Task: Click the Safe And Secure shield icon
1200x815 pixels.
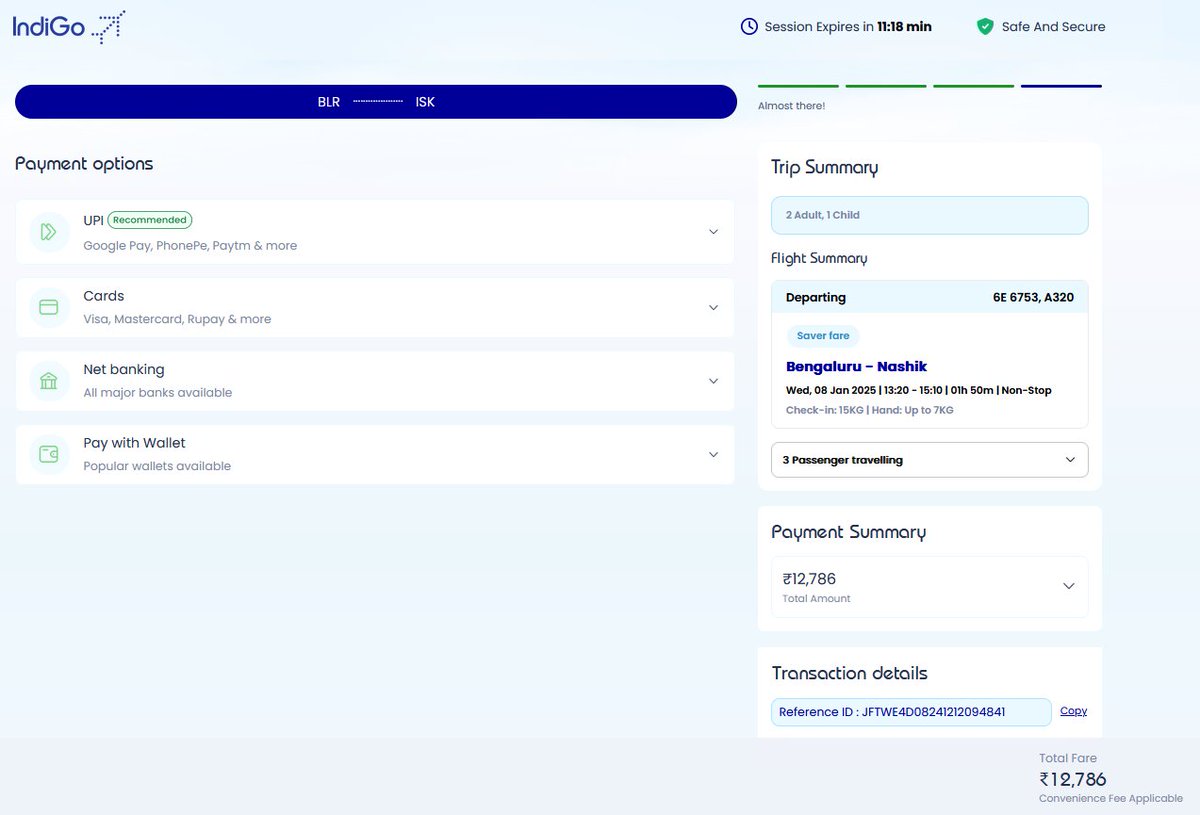Action: point(986,27)
